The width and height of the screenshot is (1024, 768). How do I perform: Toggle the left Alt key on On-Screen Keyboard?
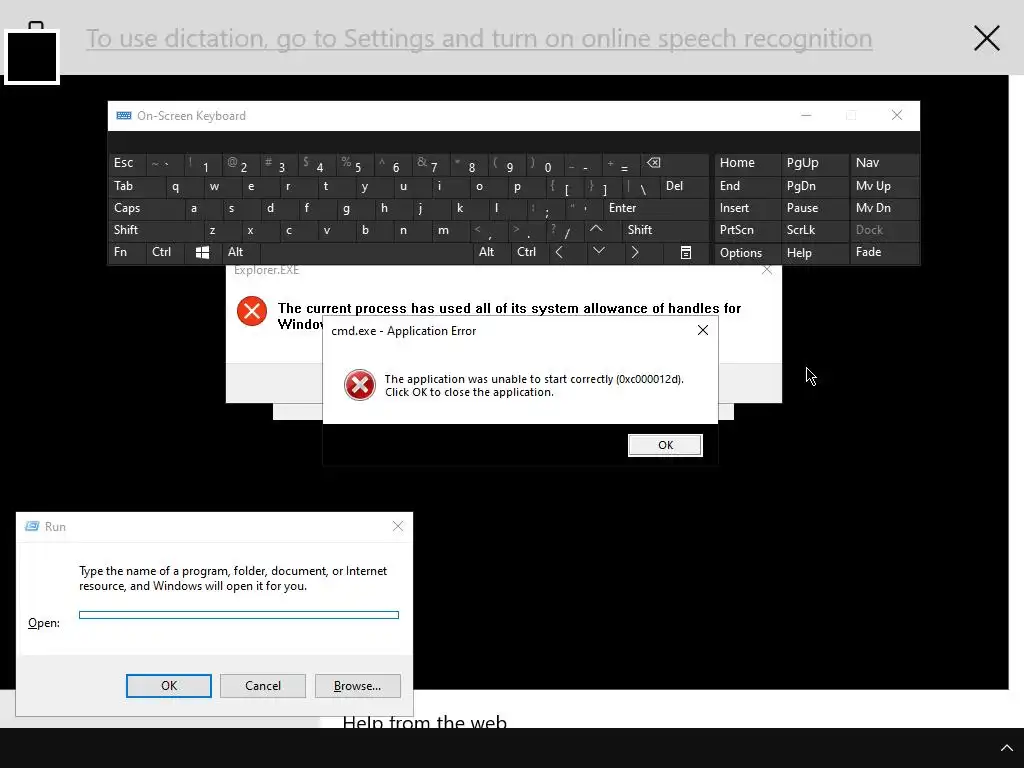point(240,252)
